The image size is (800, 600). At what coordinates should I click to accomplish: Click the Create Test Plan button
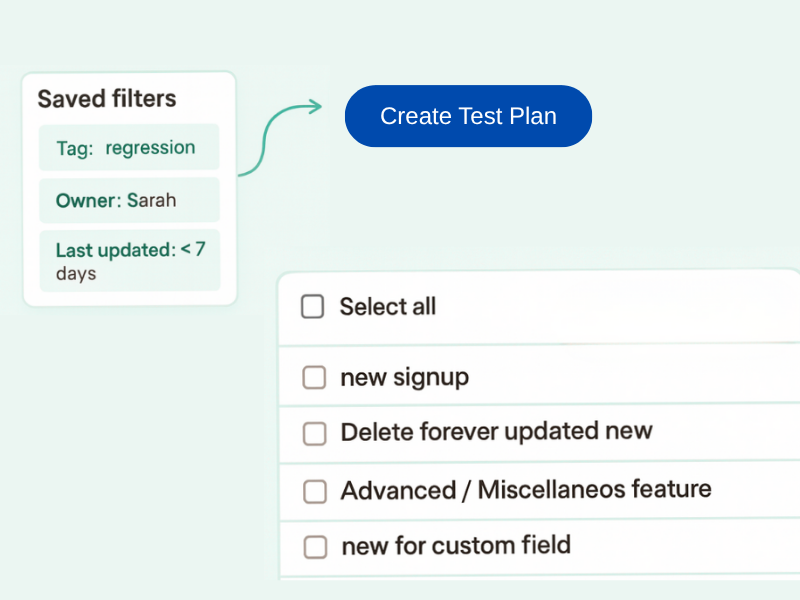click(x=468, y=116)
